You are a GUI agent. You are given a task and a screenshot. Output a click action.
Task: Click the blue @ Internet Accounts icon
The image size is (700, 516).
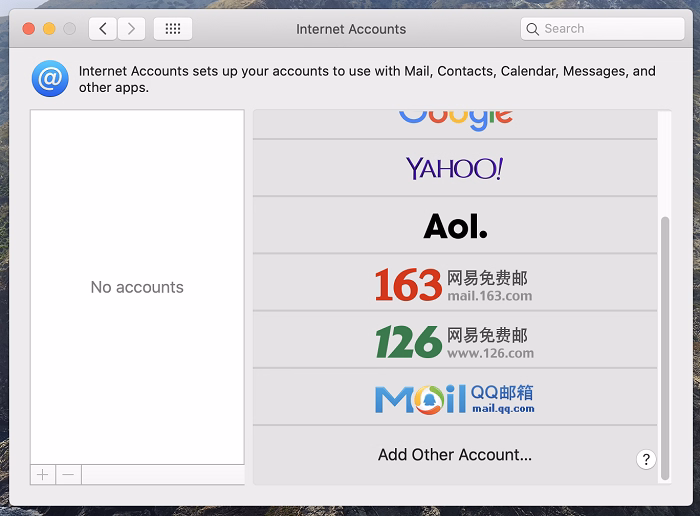click(50, 79)
